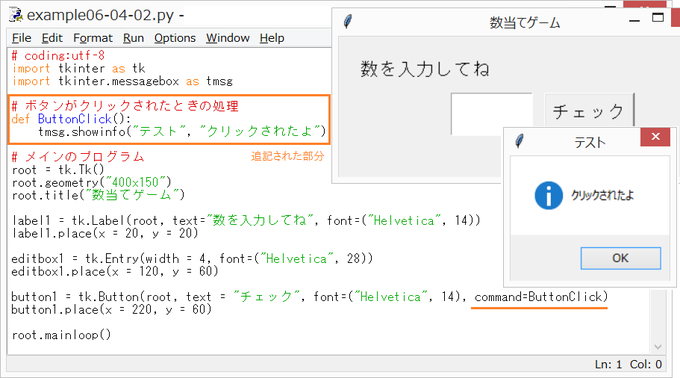Click the feather icon of テスト dialog

[x=519, y=141]
